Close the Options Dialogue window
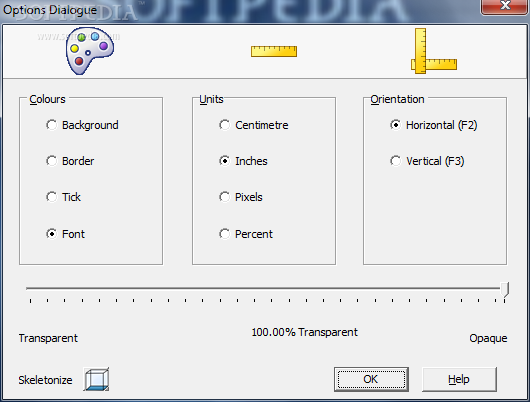Screen dimensions: 530x402 [x=505, y=6]
